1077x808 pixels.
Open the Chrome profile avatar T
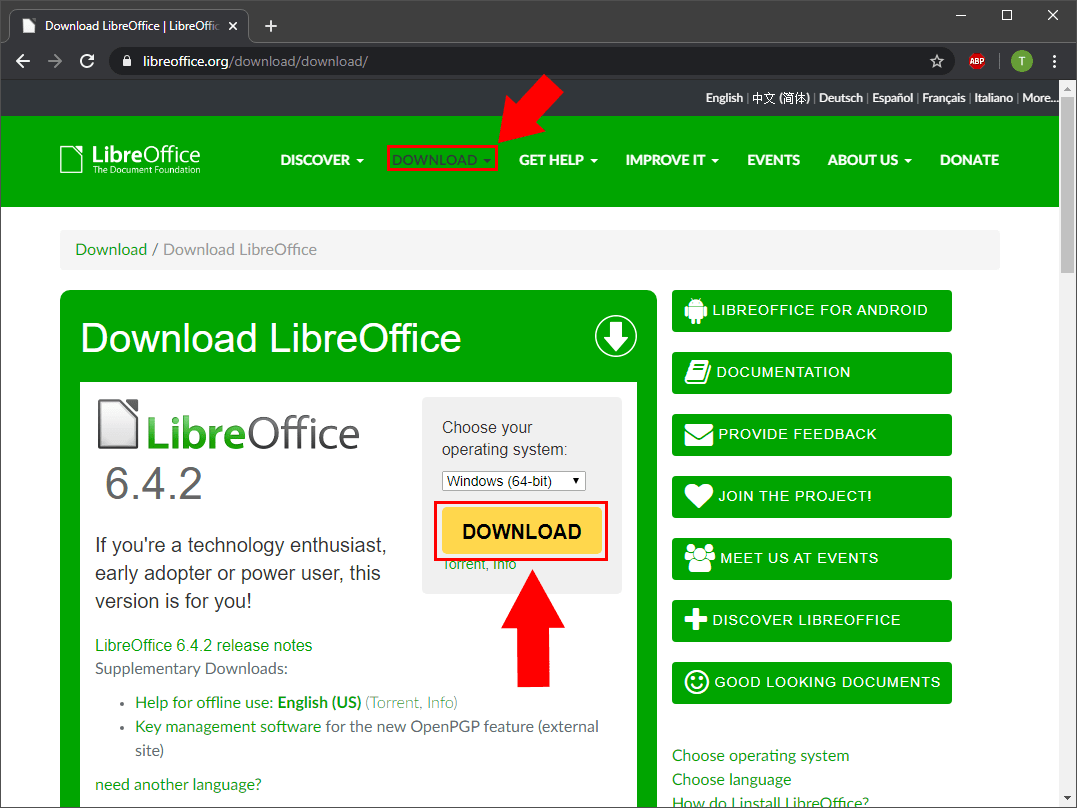coord(1021,61)
